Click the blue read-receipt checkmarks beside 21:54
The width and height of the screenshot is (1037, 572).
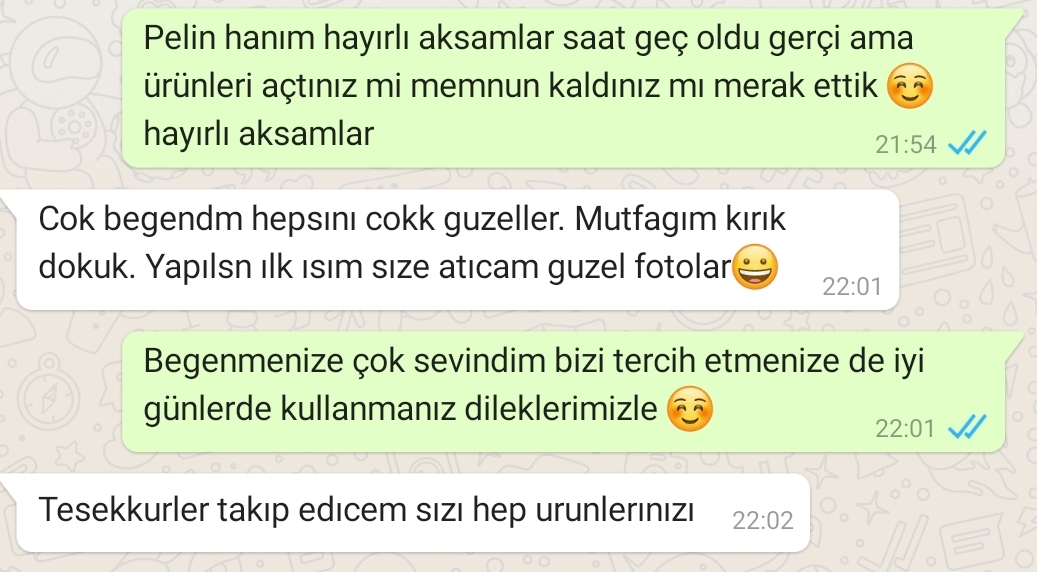click(x=967, y=143)
